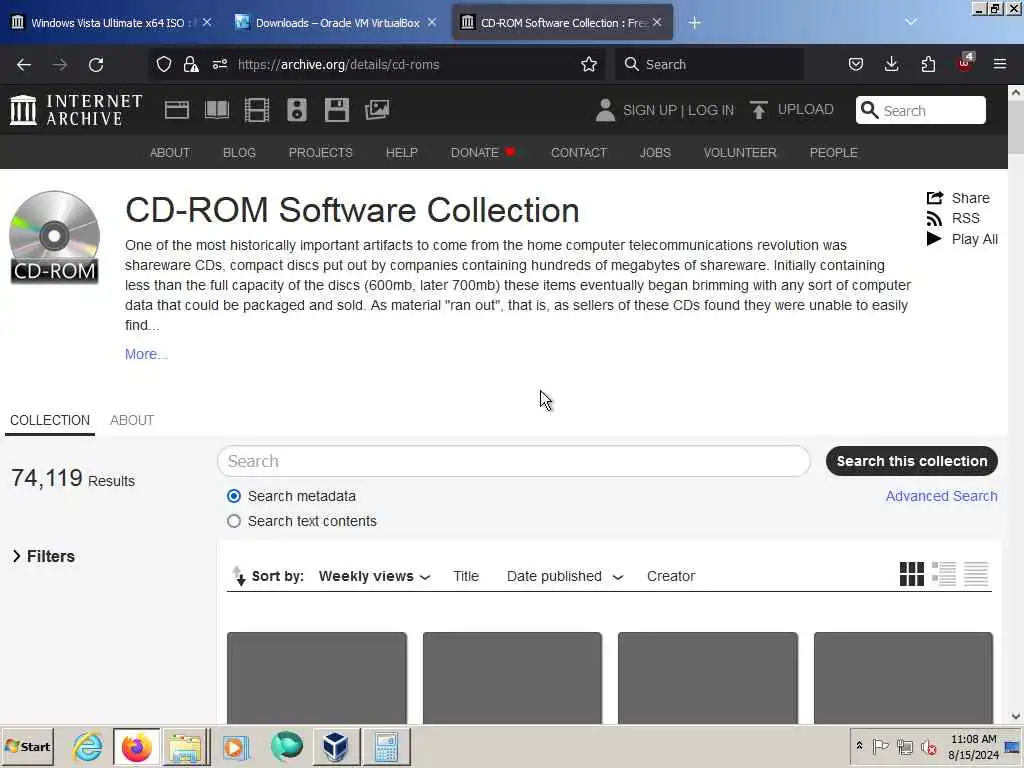This screenshot has height=768, width=1024.
Task: Click the site lock icon in address bar
Action: pos(191,64)
